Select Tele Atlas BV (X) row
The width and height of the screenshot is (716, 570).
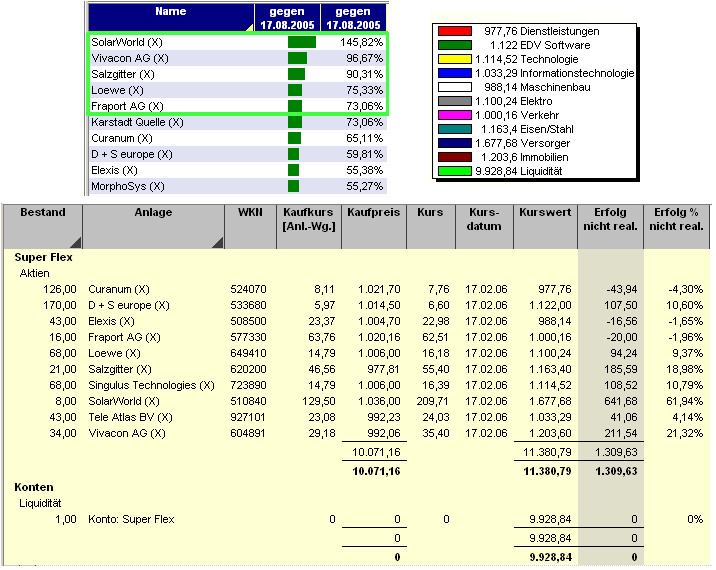[x=356, y=417]
